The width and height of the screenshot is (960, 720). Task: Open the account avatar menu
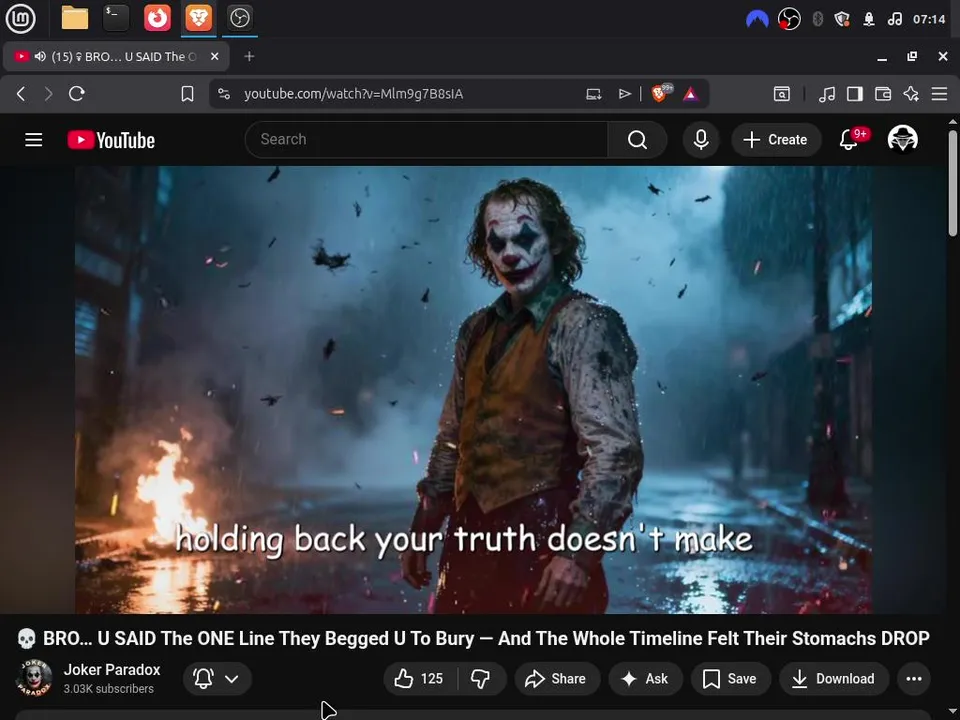(902, 139)
